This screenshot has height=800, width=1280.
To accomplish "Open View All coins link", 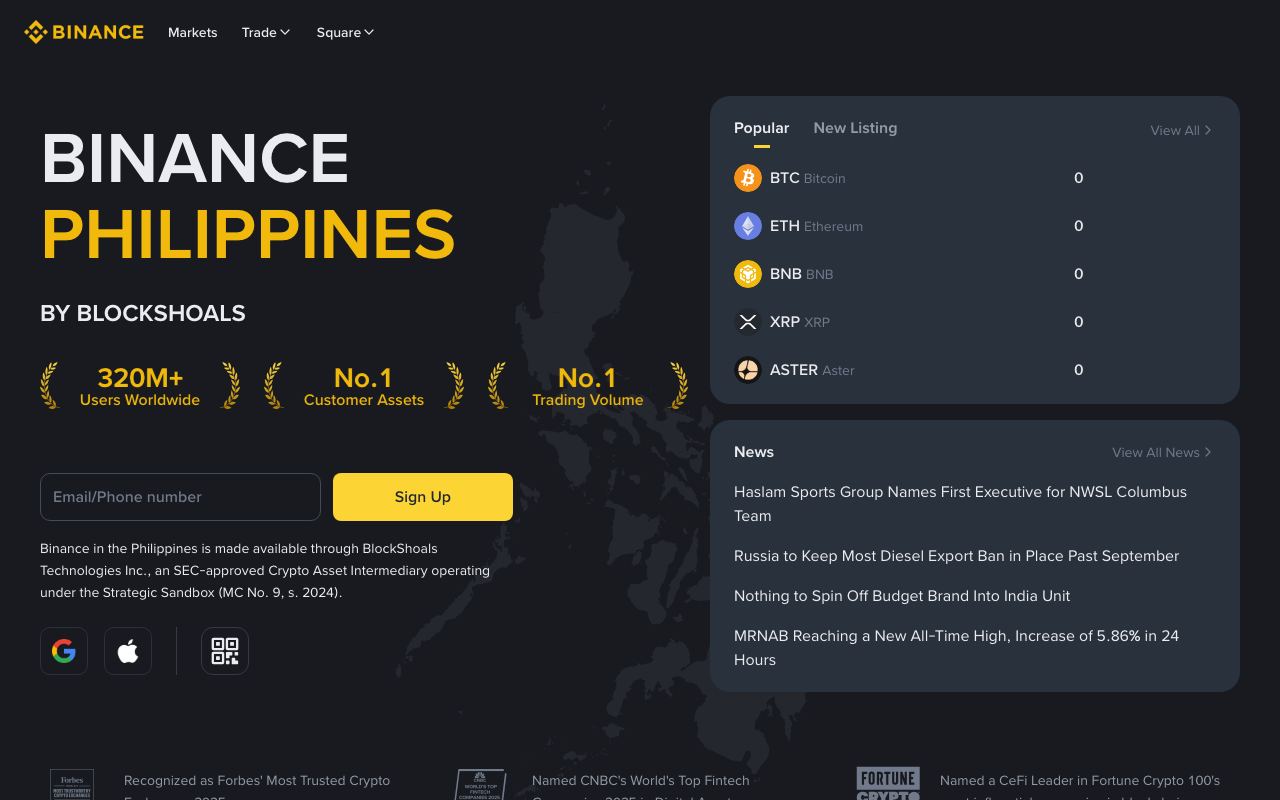I will (x=1181, y=130).
